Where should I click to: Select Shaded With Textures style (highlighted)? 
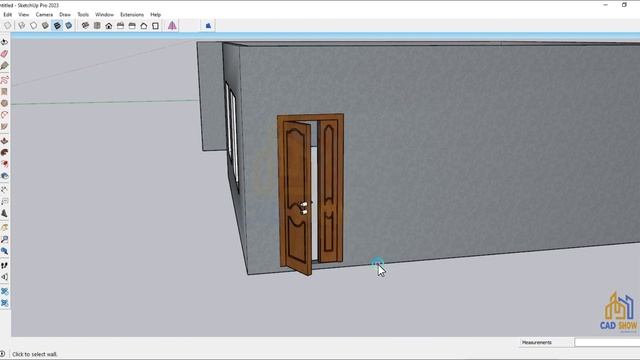[x=57, y=26]
